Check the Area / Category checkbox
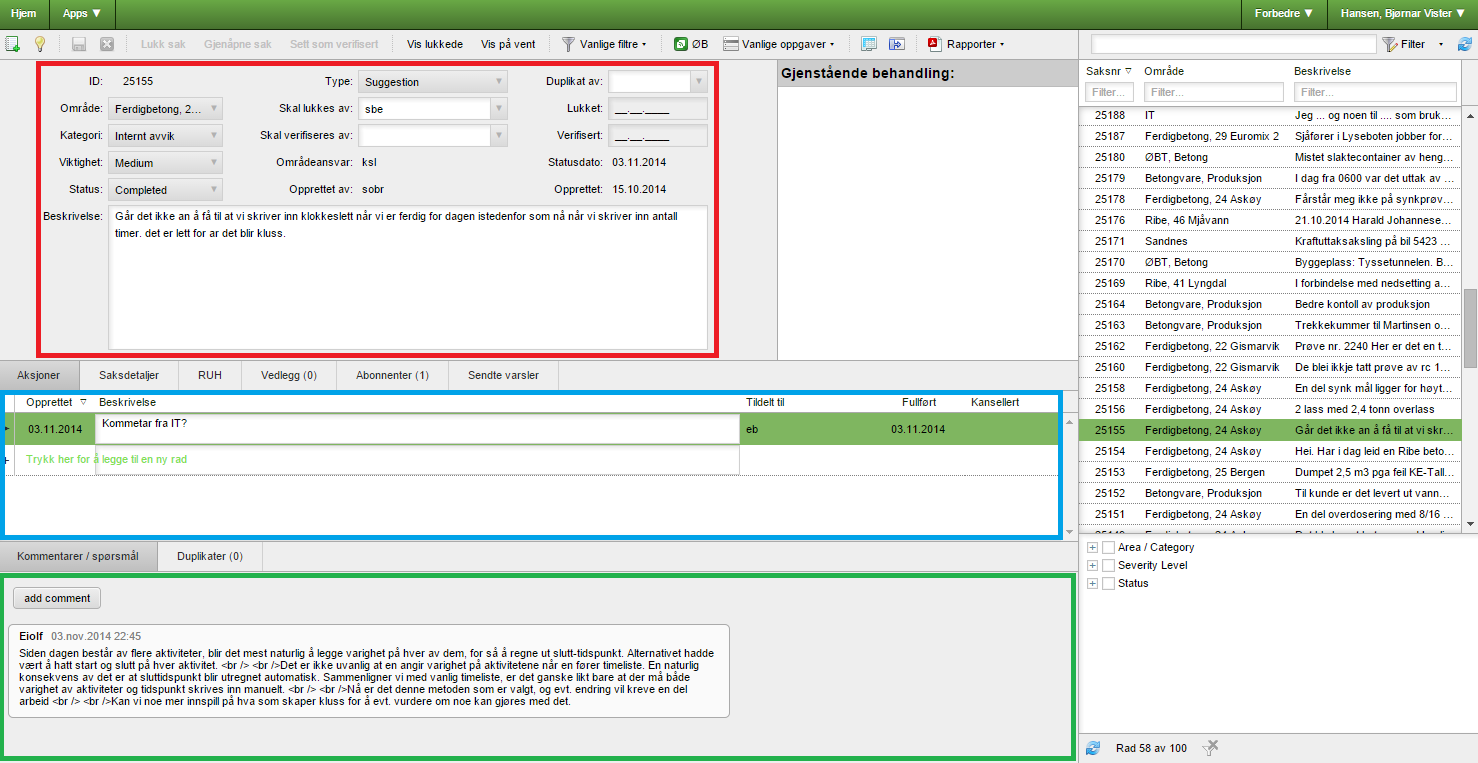1478x763 pixels. pyautogui.click(x=1108, y=547)
